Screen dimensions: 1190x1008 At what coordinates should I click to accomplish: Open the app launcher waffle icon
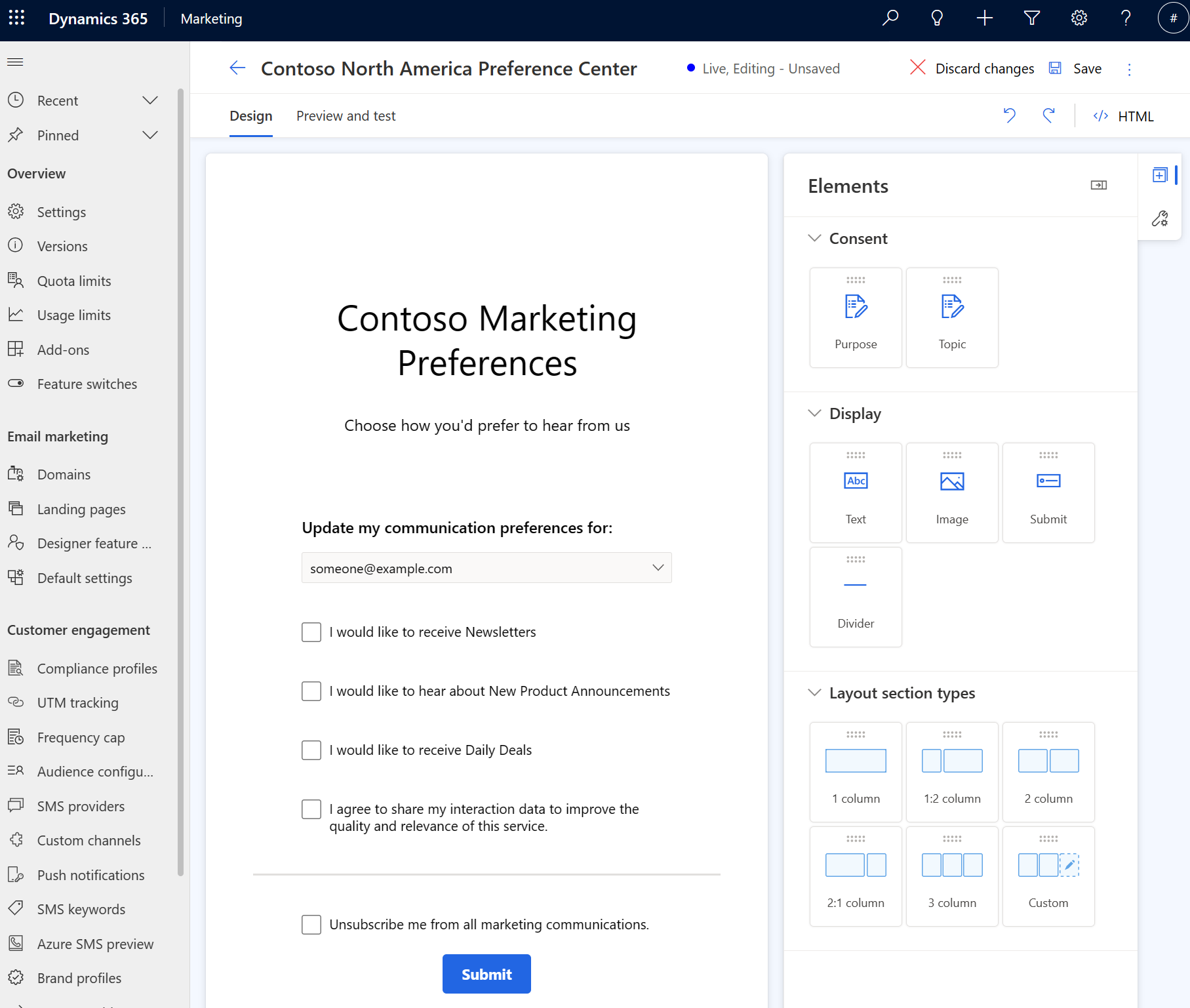tap(17, 18)
